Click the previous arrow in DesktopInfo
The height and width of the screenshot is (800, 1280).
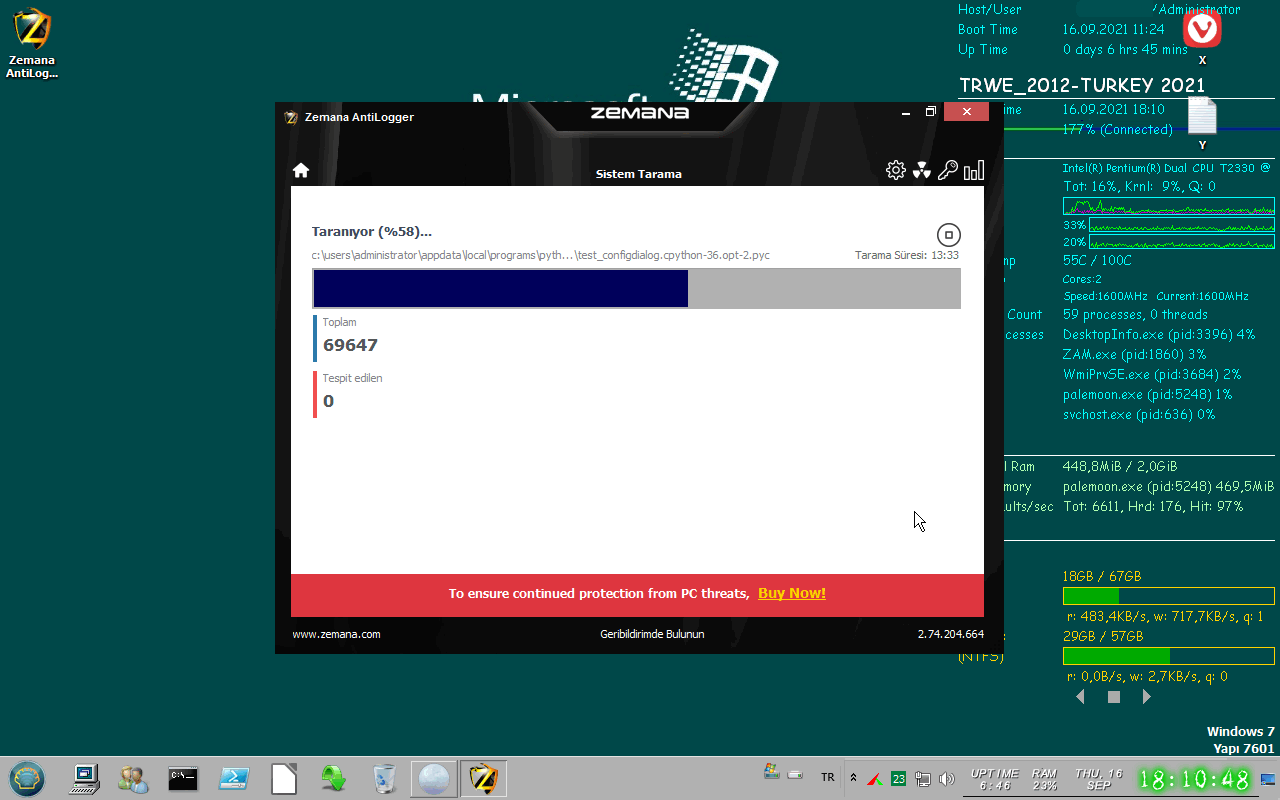(1080, 697)
